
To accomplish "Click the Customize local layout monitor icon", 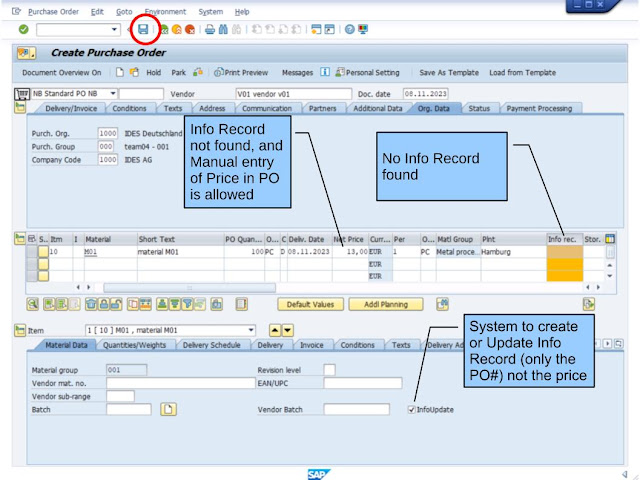I will (363, 29).
